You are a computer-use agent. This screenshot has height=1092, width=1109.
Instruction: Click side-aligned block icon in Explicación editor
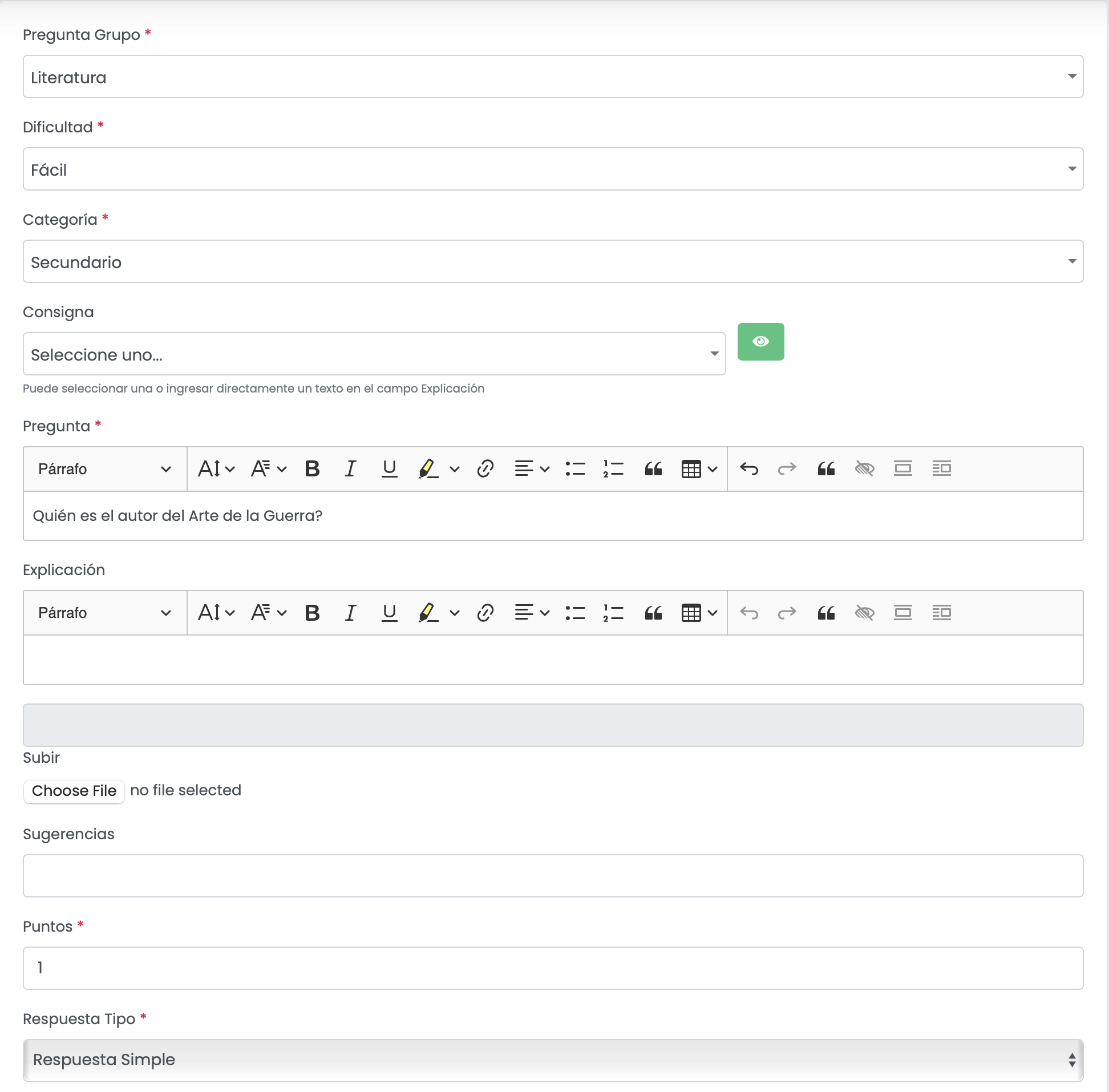[x=941, y=613]
